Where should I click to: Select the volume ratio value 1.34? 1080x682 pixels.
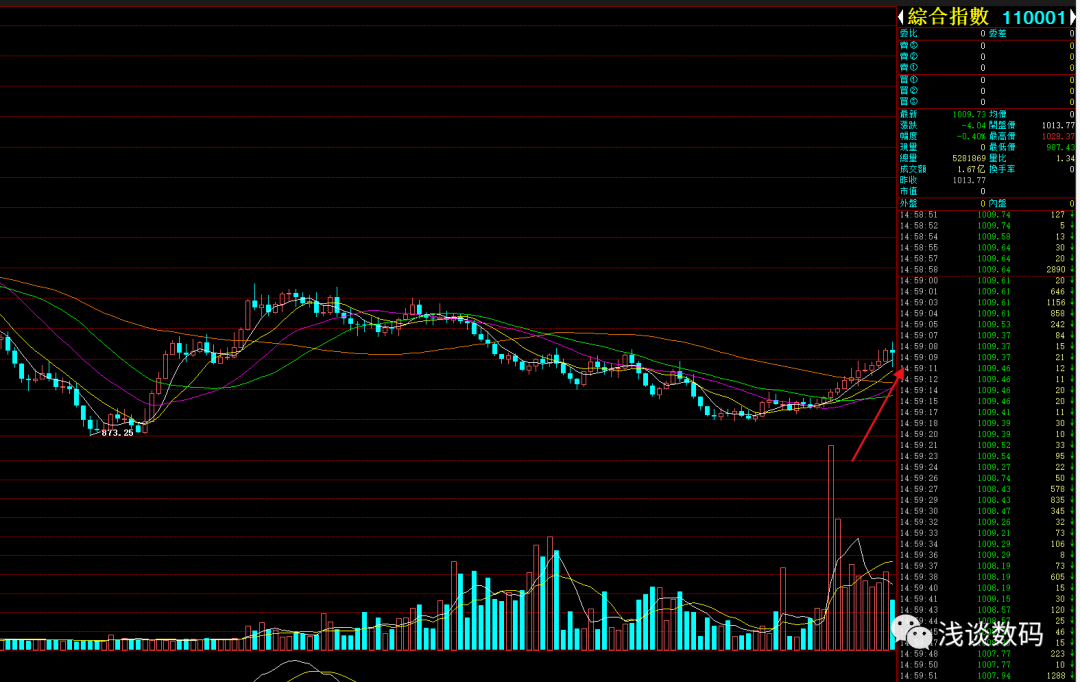tap(1064, 158)
